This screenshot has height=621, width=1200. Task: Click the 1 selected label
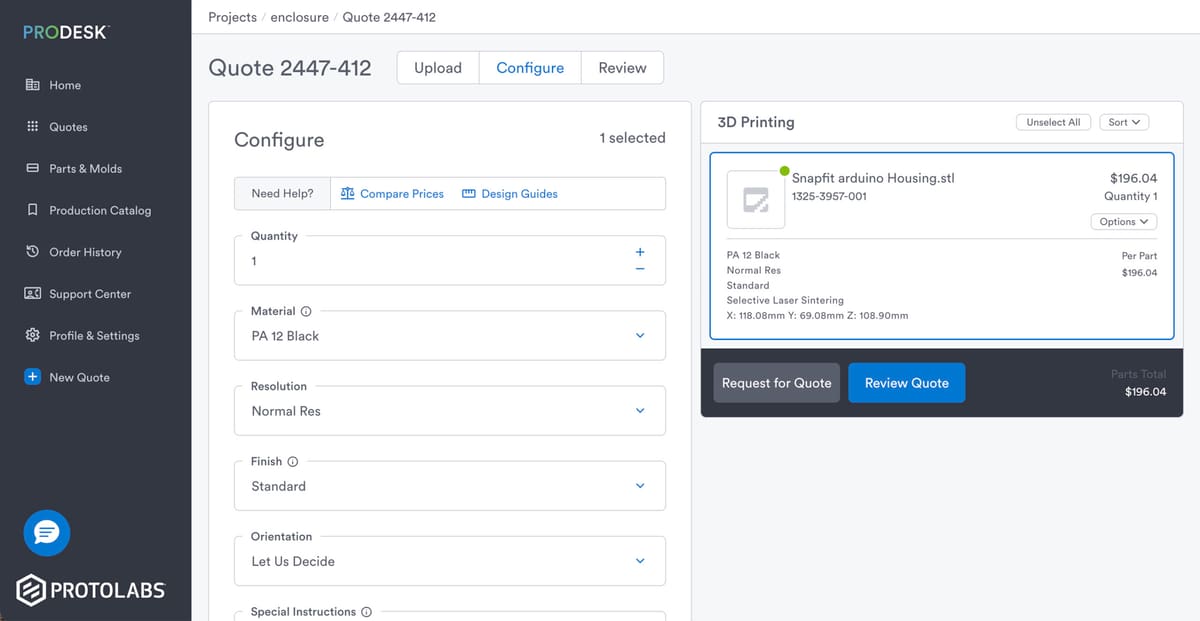click(x=632, y=138)
